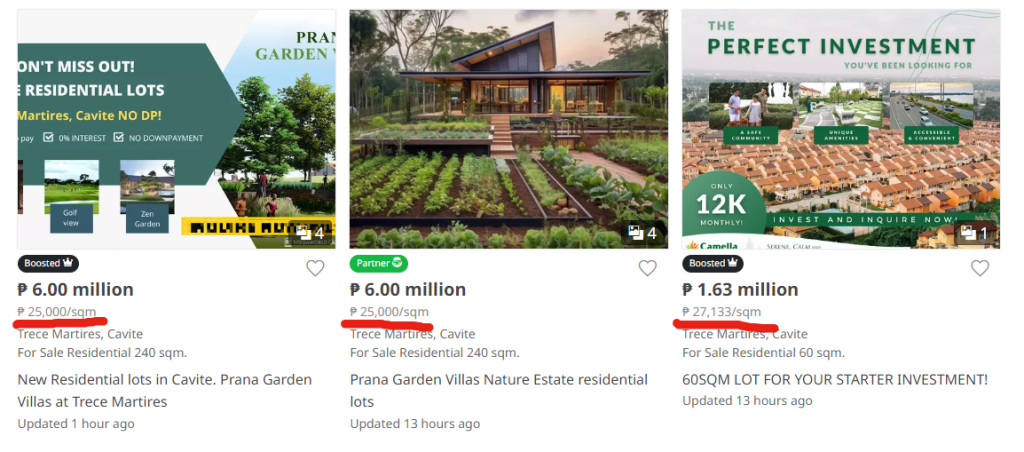This screenshot has height=452, width=1024.
Task: Click heart icon on Partner listing
Action: coord(648,268)
